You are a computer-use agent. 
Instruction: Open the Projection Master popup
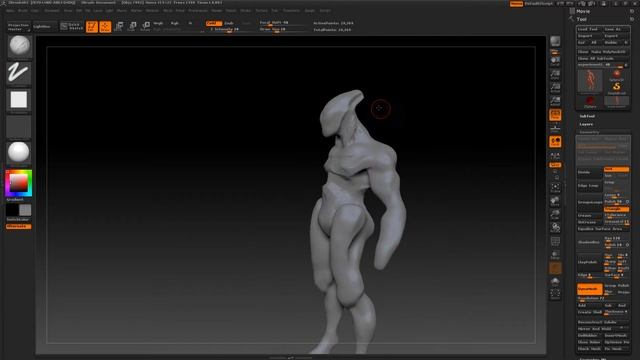(x=19, y=27)
